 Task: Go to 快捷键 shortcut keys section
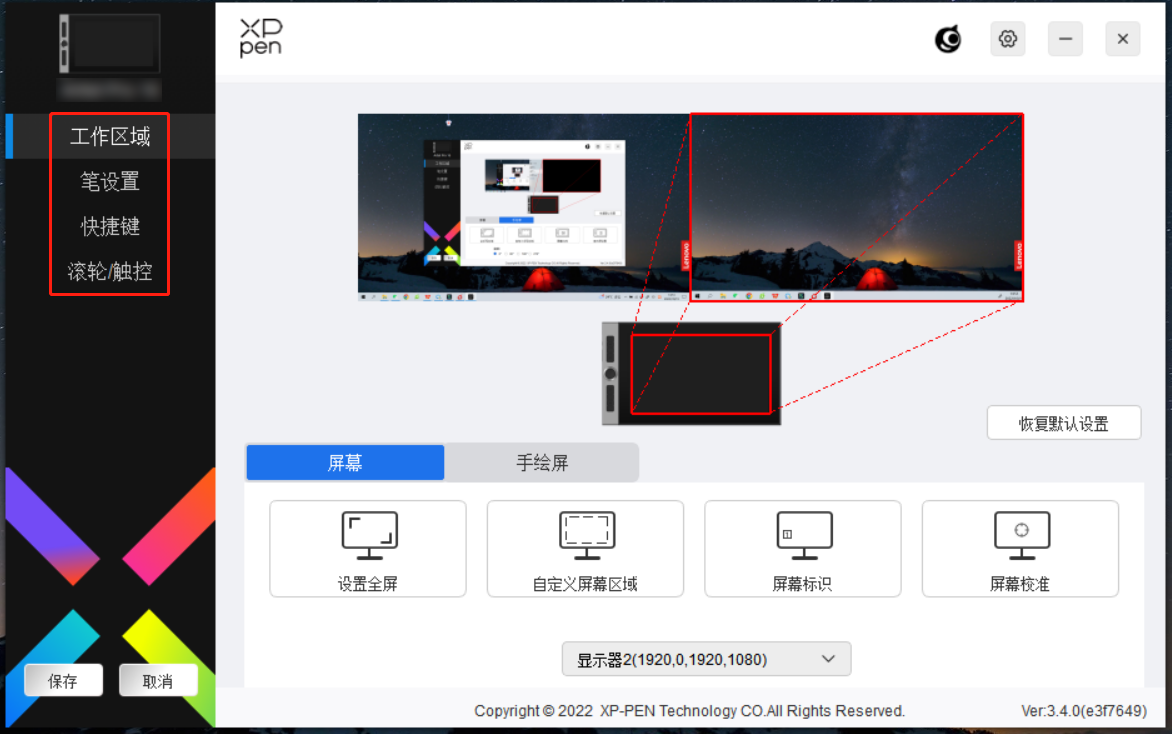(110, 227)
